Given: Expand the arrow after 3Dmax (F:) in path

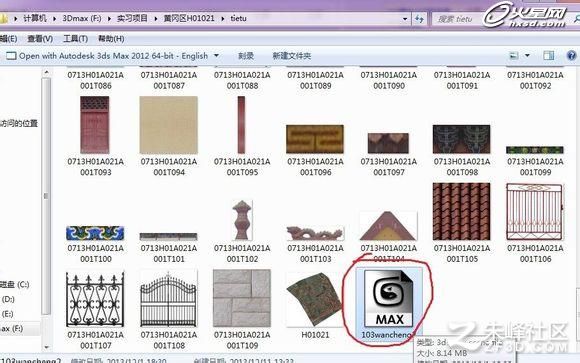Looking at the screenshot, I should click(109, 18).
